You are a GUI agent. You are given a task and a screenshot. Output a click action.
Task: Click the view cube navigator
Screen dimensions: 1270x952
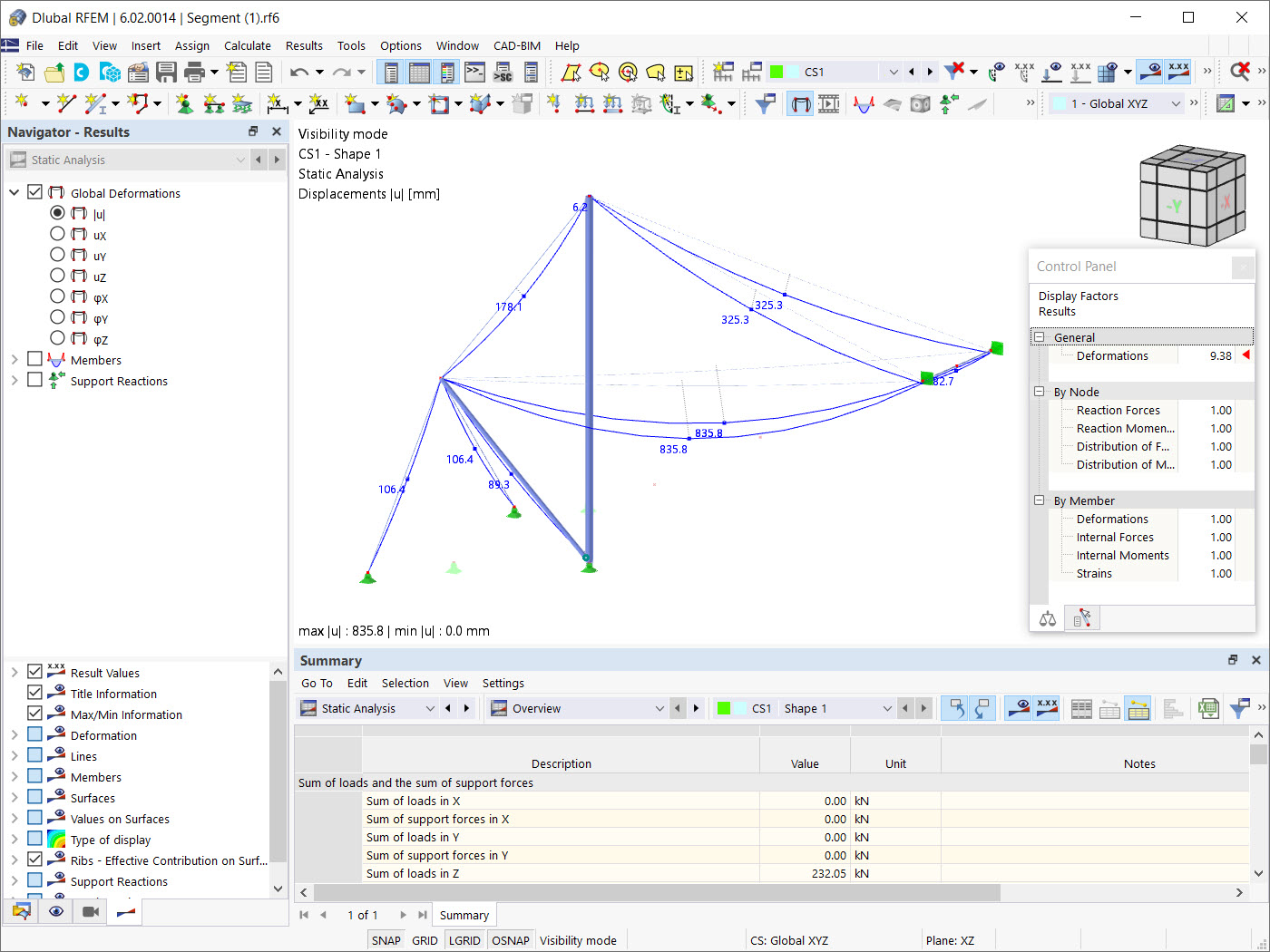coord(1192,195)
